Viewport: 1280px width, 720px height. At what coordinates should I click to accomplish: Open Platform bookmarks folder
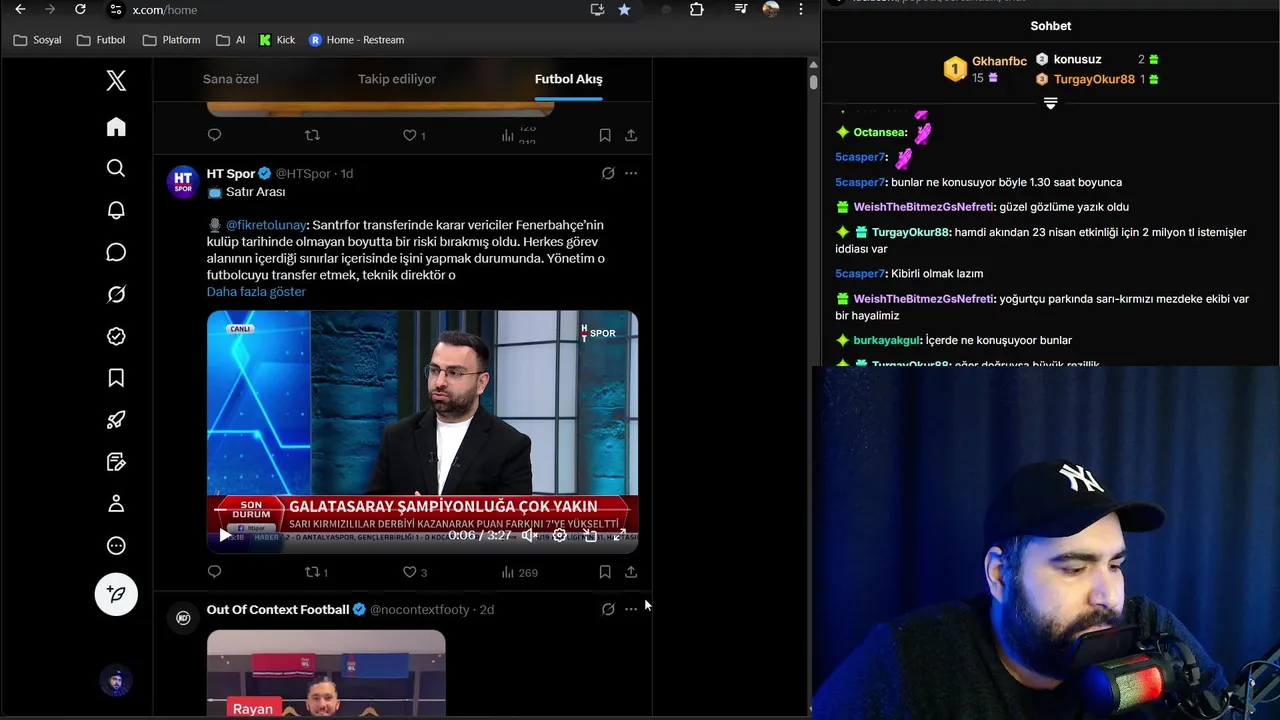click(172, 40)
